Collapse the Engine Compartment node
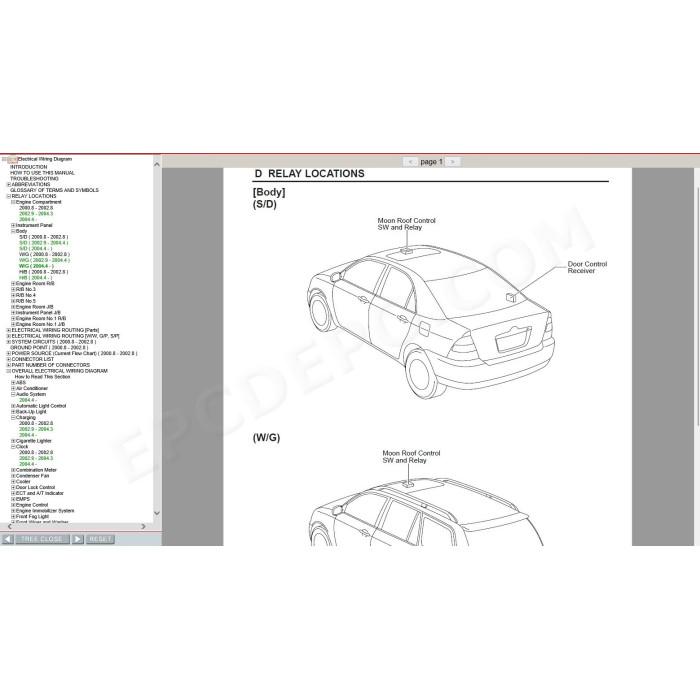 point(13,202)
